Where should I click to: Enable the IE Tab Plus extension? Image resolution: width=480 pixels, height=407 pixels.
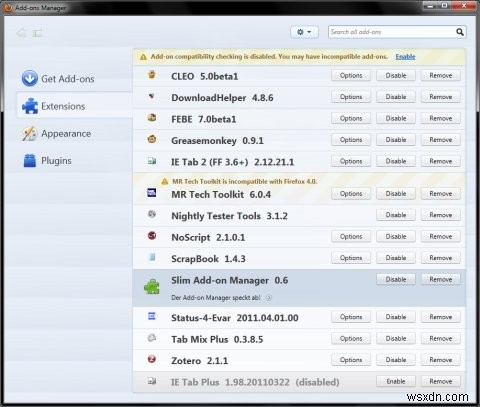396,381
